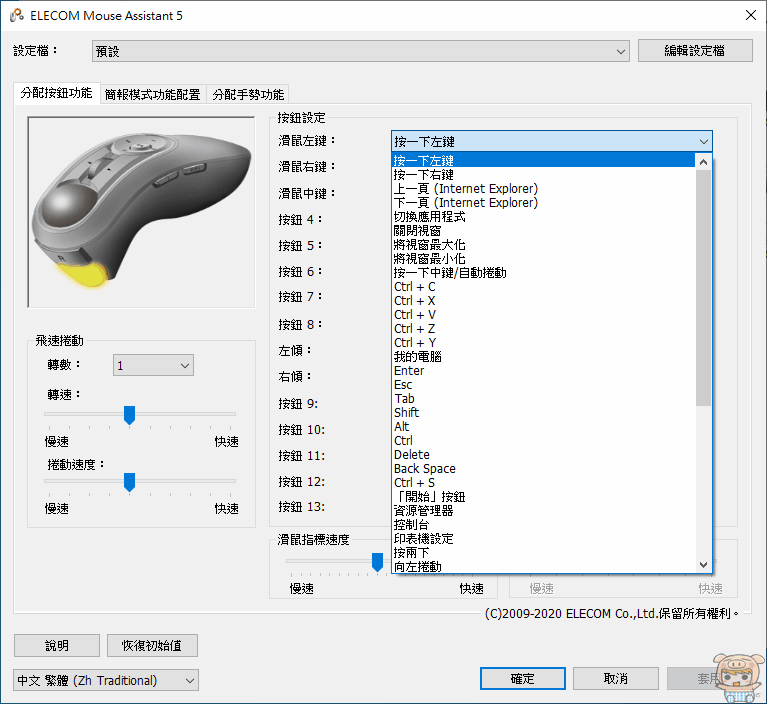Click the 滑鼠指標速度 slider handle

[377, 562]
